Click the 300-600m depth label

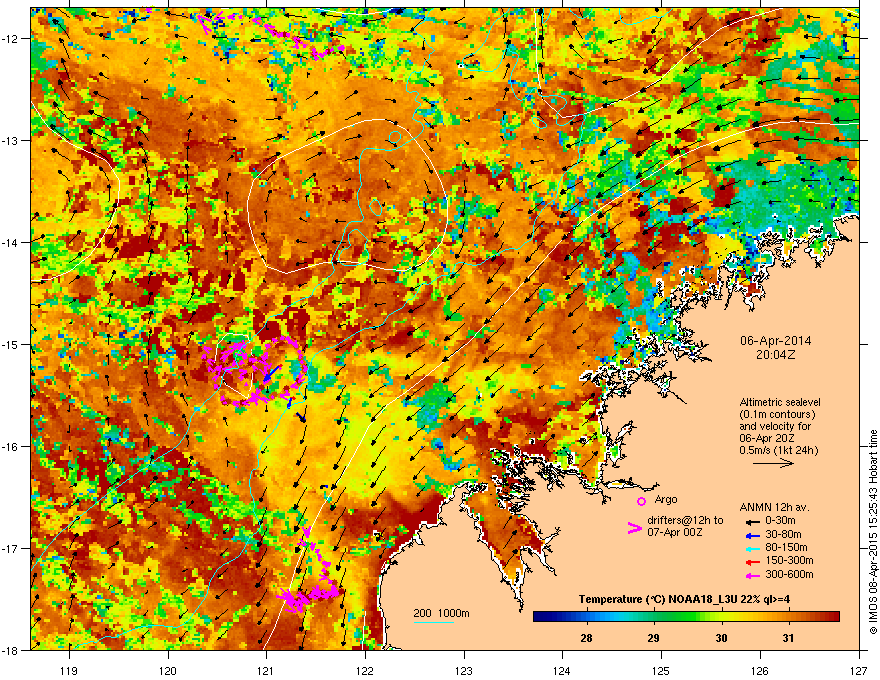point(789,574)
